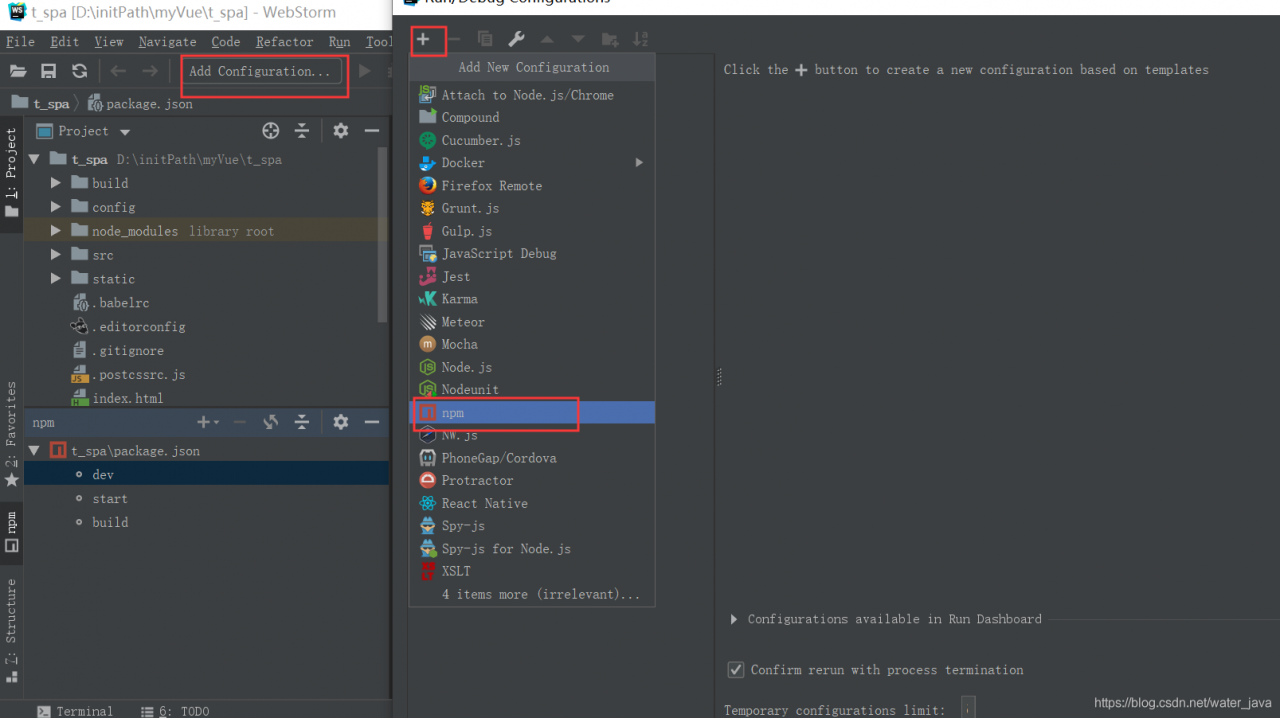The height and width of the screenshot is (718, 1280).
Task: Hide the npm panel with minus icon
Action: [x=371, y=422]
